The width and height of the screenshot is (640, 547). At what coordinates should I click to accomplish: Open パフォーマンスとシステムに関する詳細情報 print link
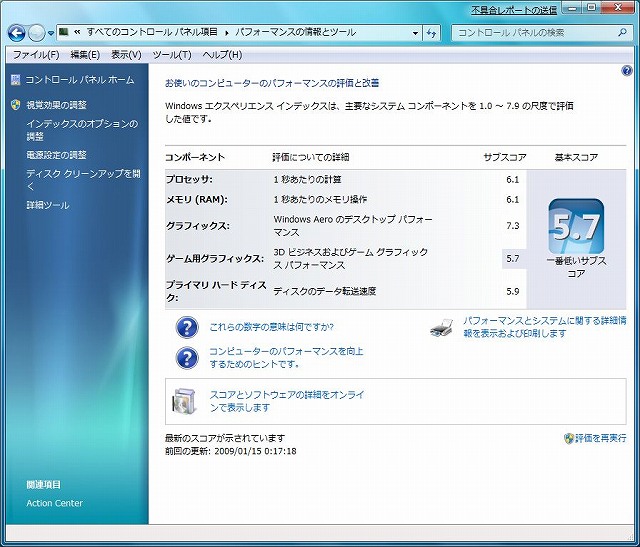(544, 327)
